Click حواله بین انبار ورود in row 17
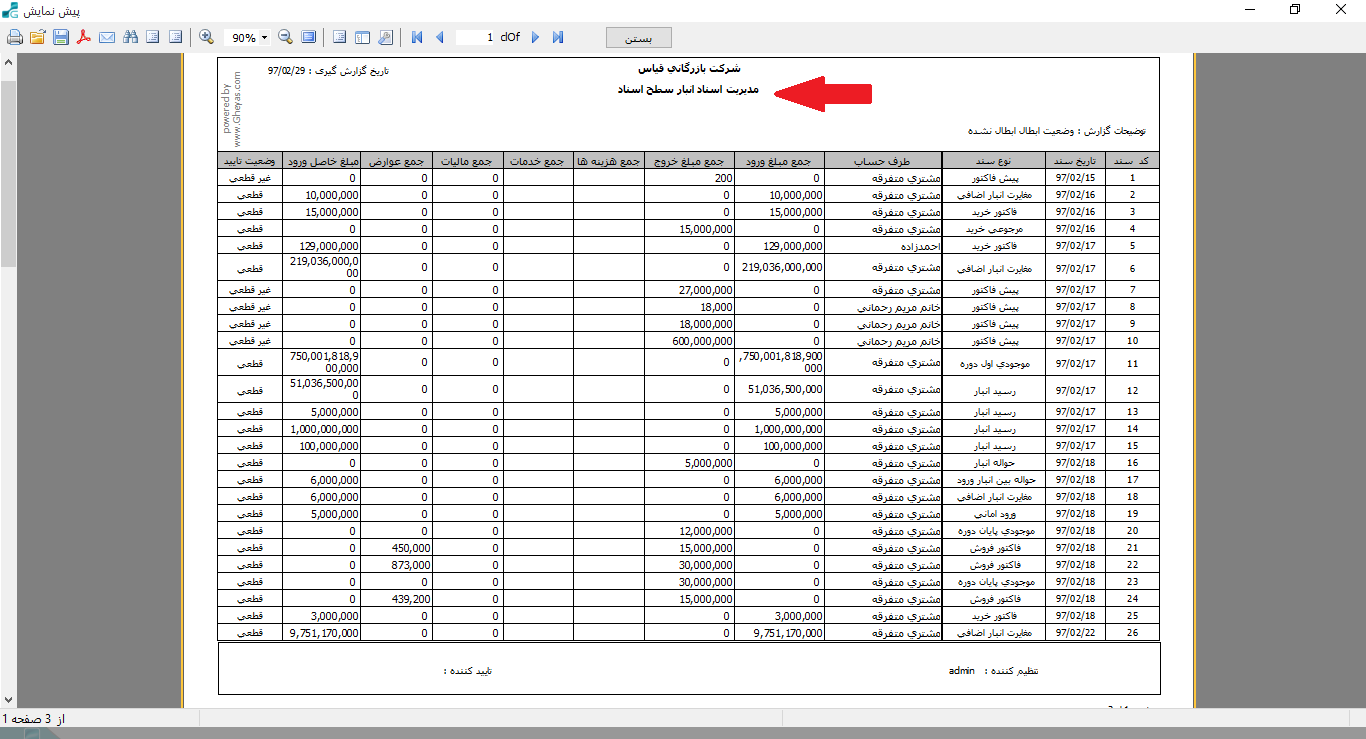Viewport: 1366px width, 739px height. [996, 480]
